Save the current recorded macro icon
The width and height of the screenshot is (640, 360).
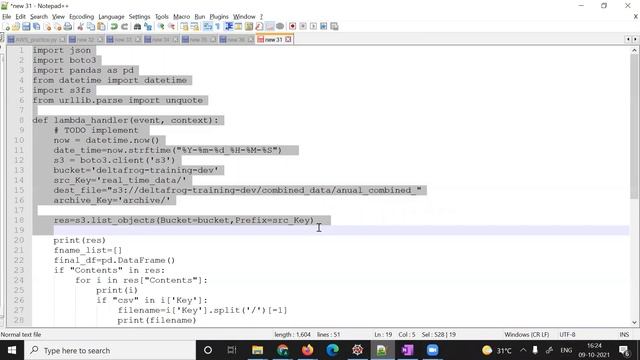(334, 27)
